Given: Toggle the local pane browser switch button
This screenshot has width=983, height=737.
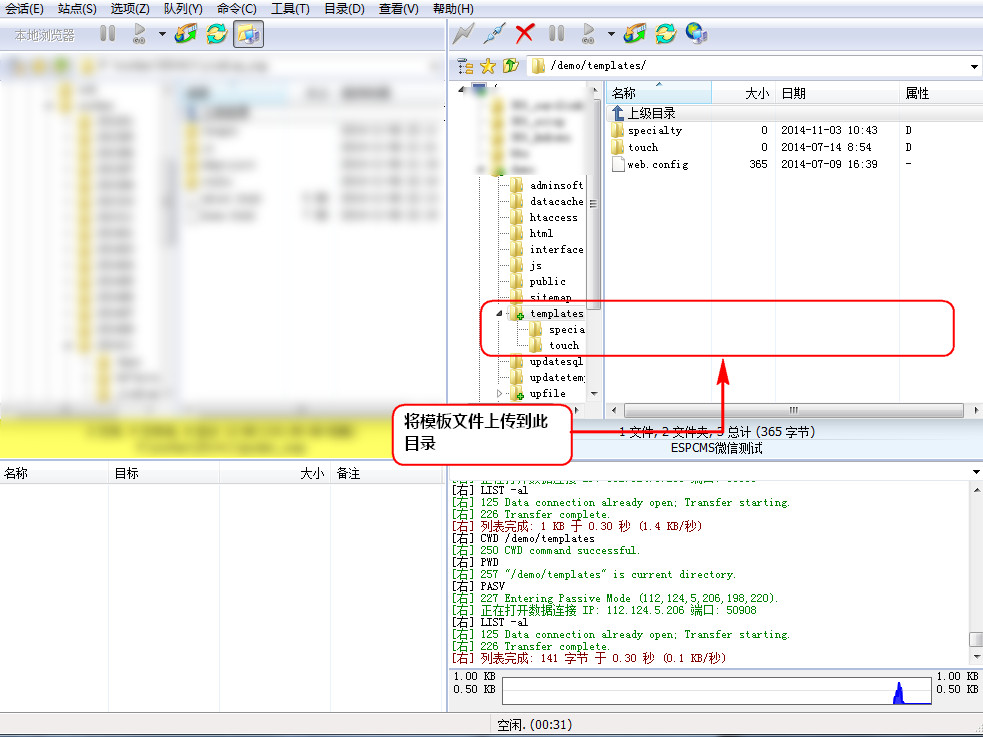Looking at the screenshot, I should [x=248, y=34].
